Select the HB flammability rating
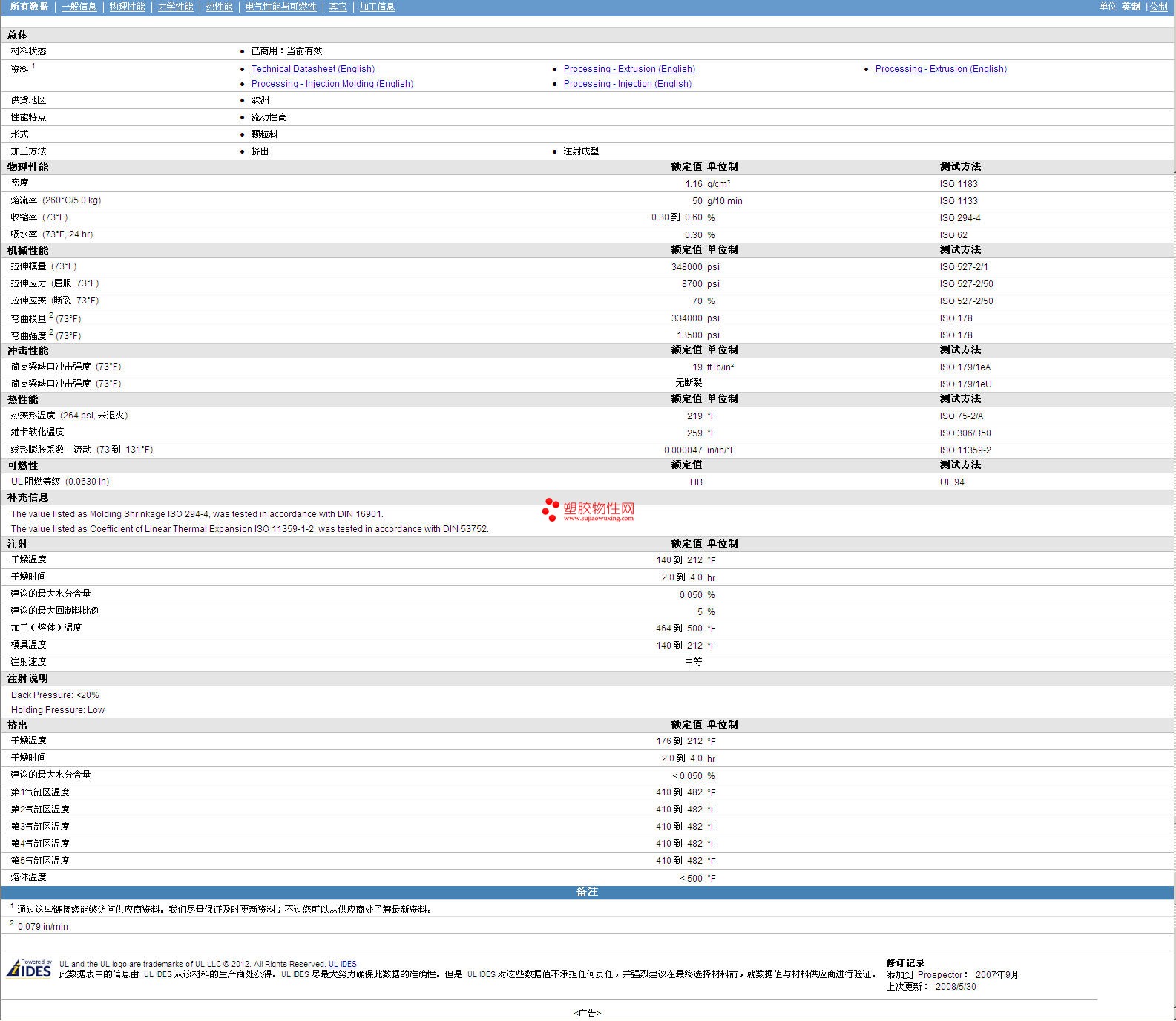 point(696,482)
